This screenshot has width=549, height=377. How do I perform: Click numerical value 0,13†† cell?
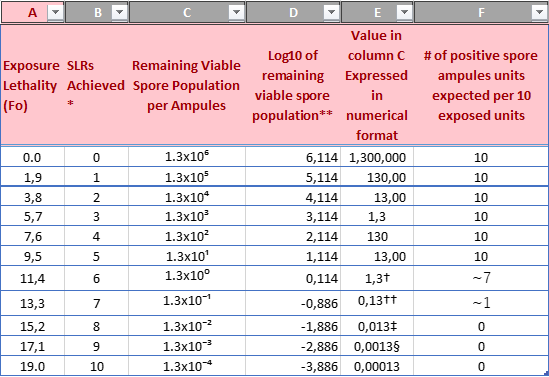[377, 303]
